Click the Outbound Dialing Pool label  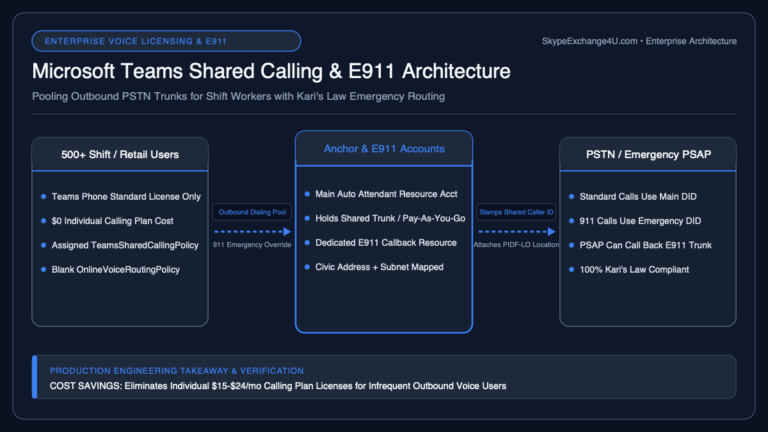tap(252, 212)
